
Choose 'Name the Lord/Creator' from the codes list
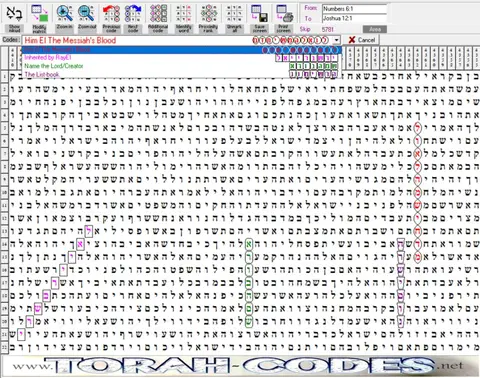(x=182, y=66)
